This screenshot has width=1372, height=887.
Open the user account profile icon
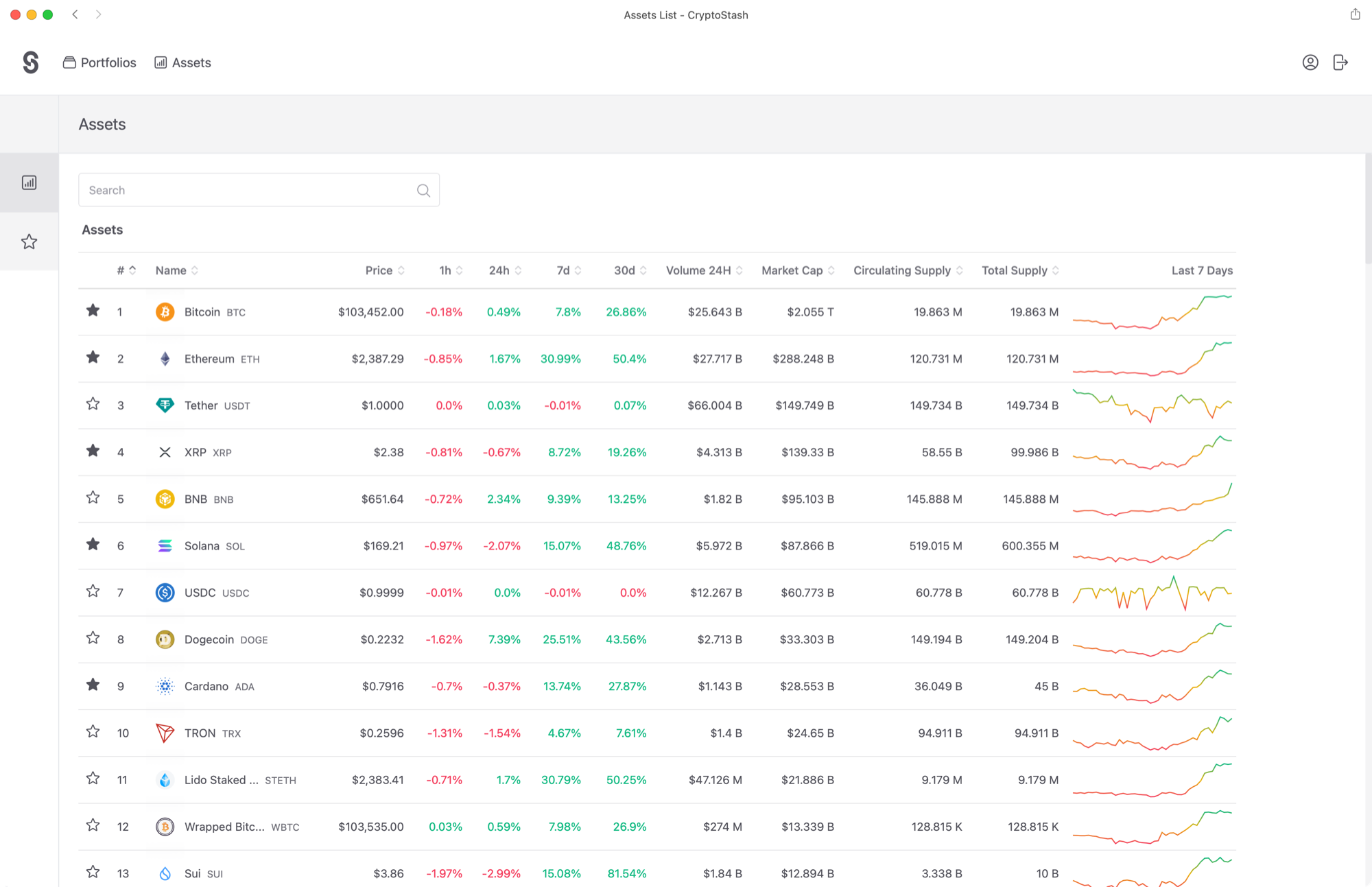click(x=1310, y=62)
